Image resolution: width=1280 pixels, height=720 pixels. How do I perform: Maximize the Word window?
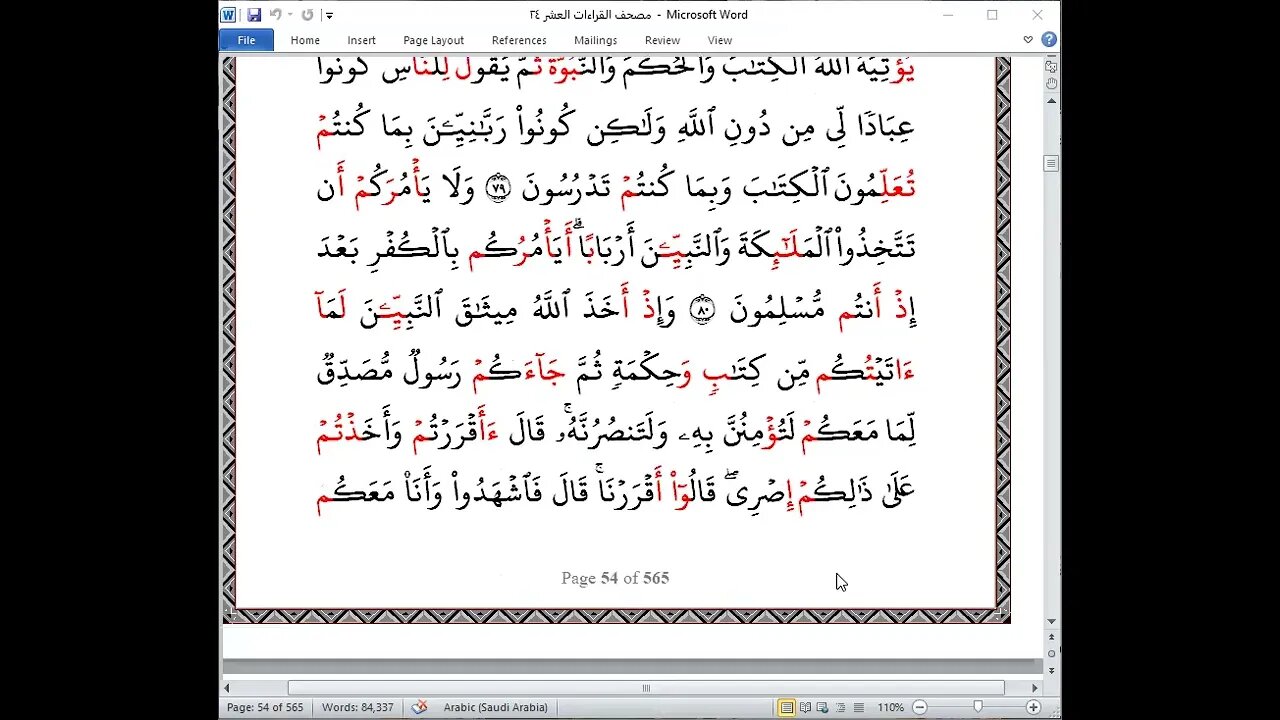click(992, 15)
